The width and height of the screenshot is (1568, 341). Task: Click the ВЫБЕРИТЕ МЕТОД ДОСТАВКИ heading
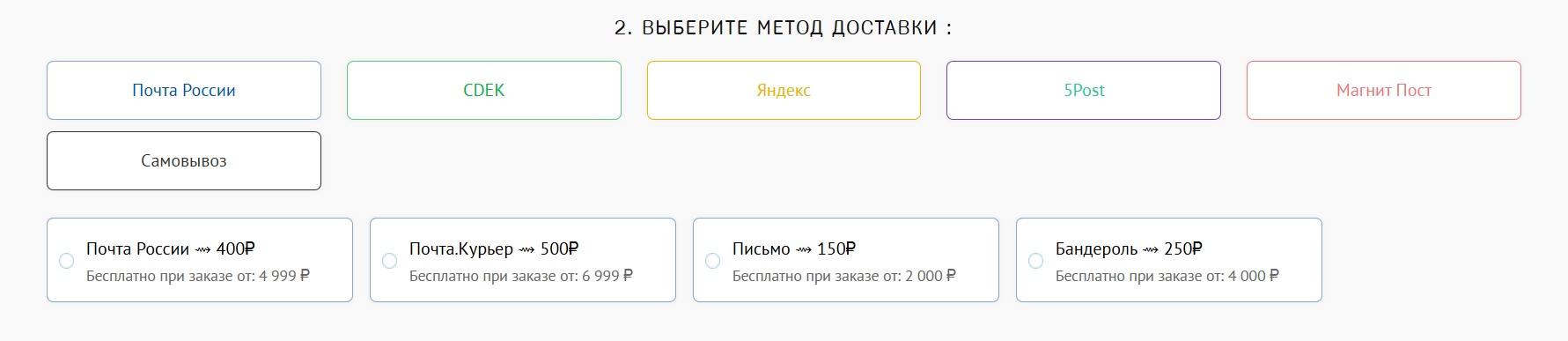coord(784,27)
